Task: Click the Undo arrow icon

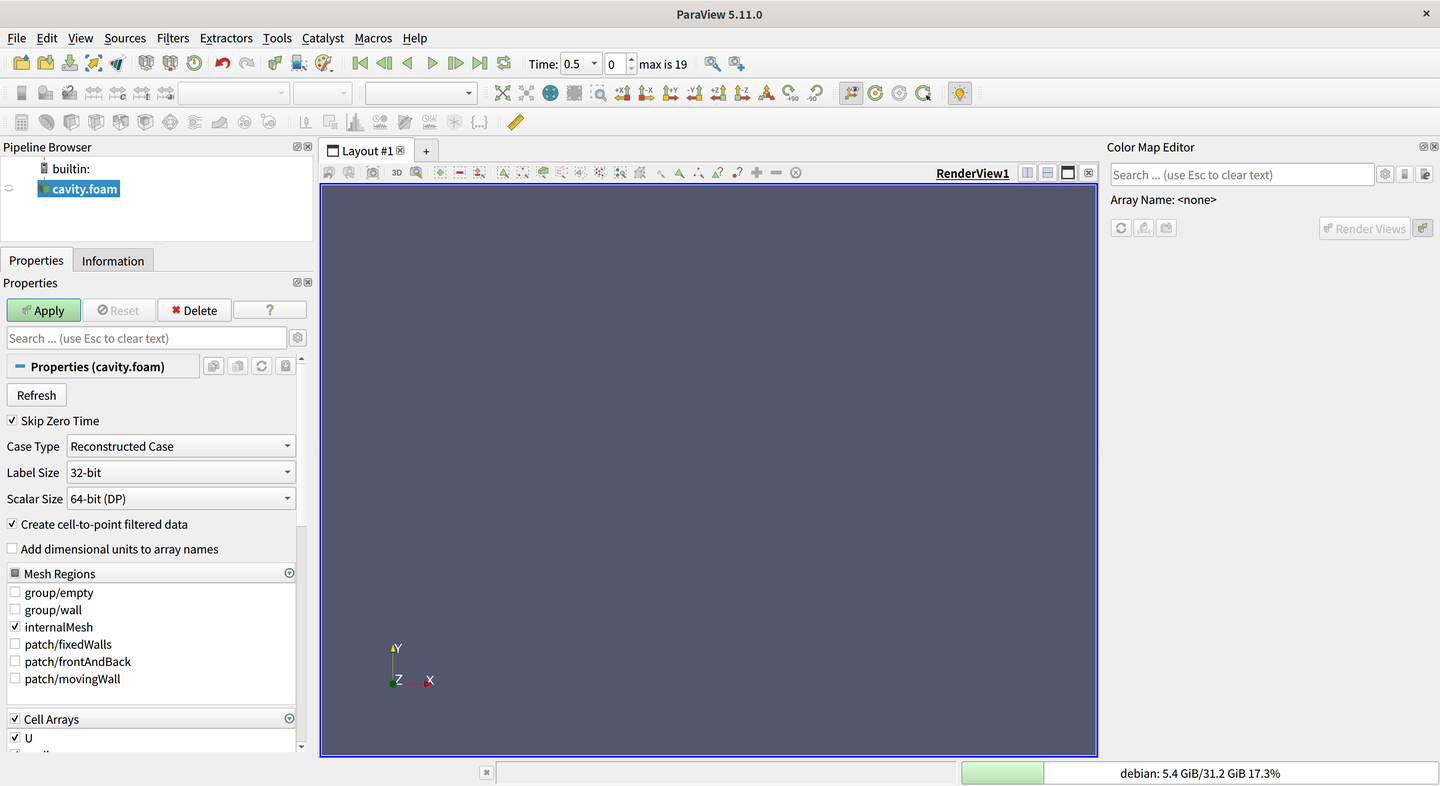Action: (222, 64)
